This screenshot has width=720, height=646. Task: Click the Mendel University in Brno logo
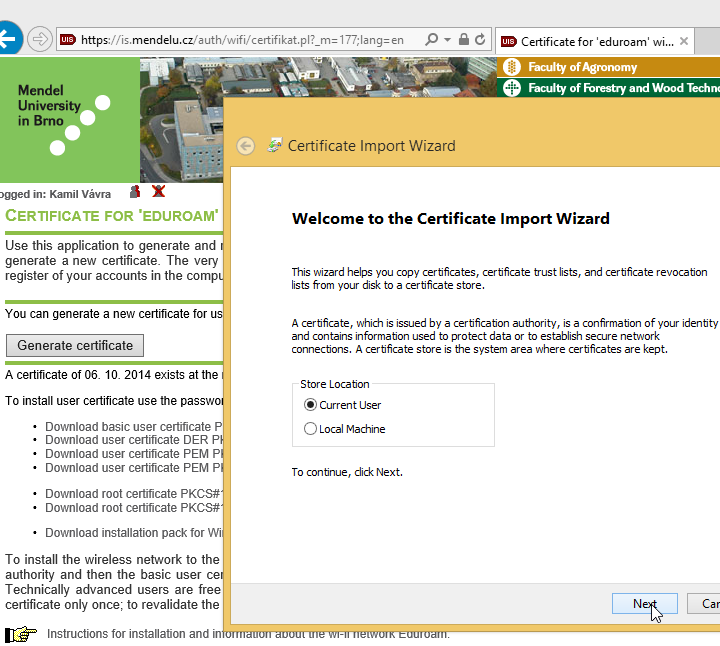coord(70,120)
